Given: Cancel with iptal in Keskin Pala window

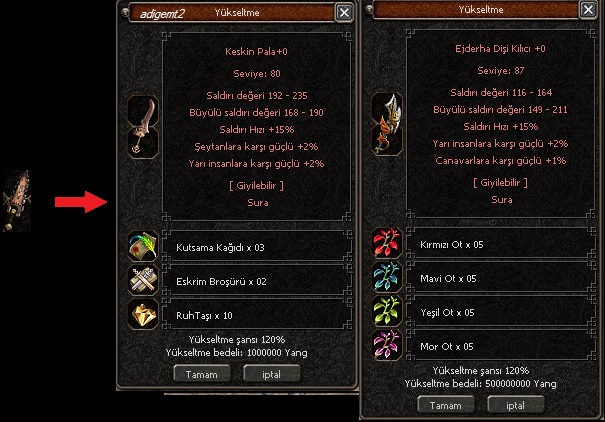Looking at the screenshot, I should (x=272, y=374).
